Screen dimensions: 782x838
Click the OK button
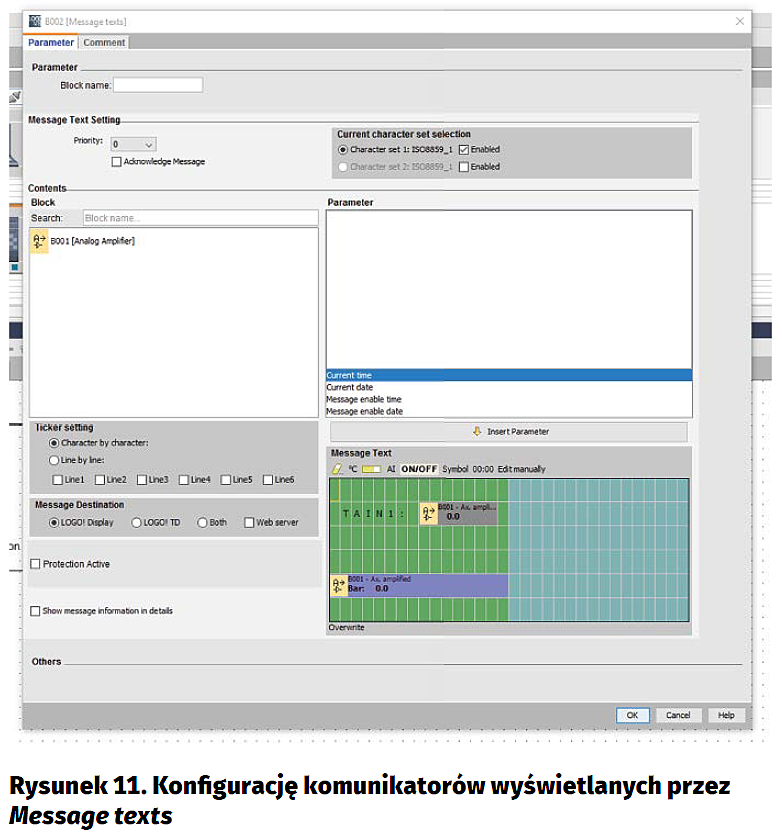point(631,715)
